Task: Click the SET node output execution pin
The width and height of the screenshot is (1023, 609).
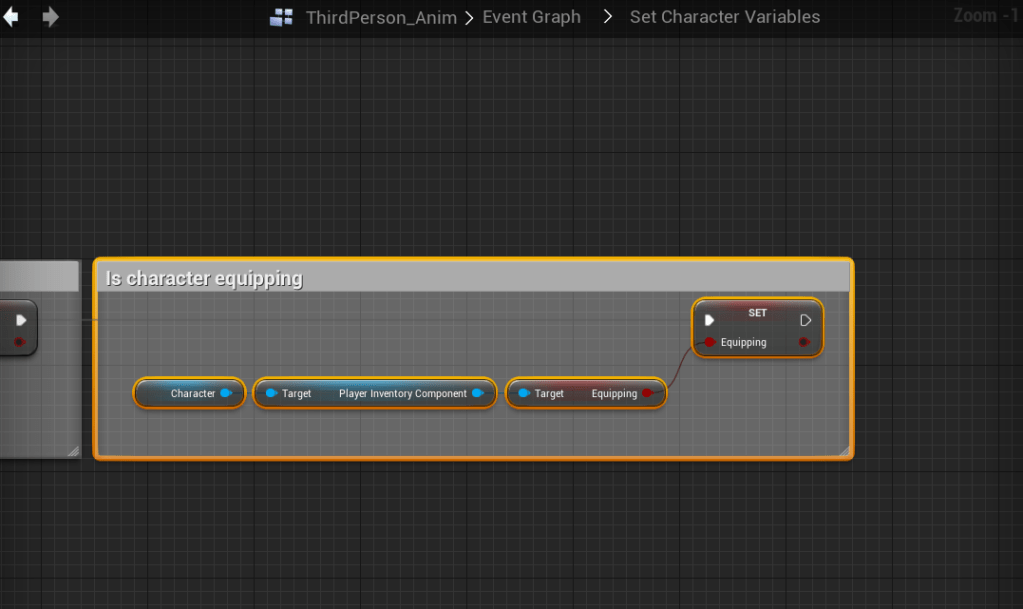Action: coord(806,320)
